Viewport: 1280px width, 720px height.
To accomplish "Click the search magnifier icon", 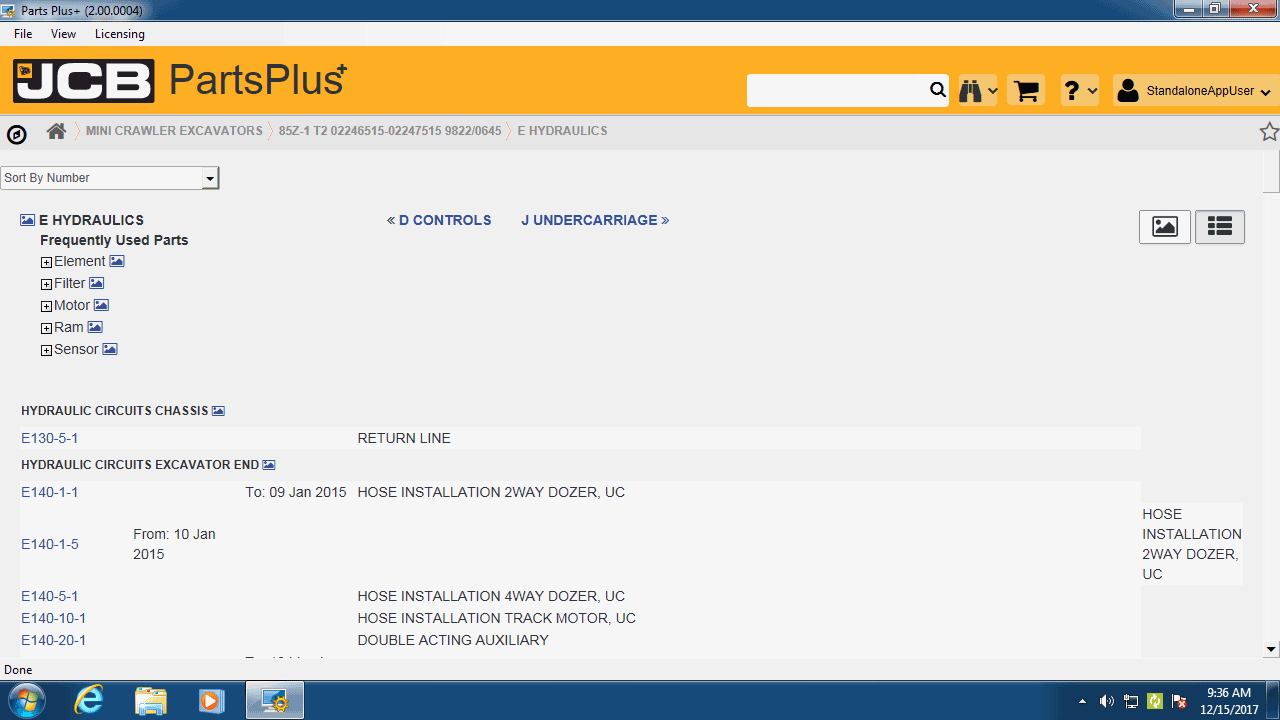I will 937,91.
